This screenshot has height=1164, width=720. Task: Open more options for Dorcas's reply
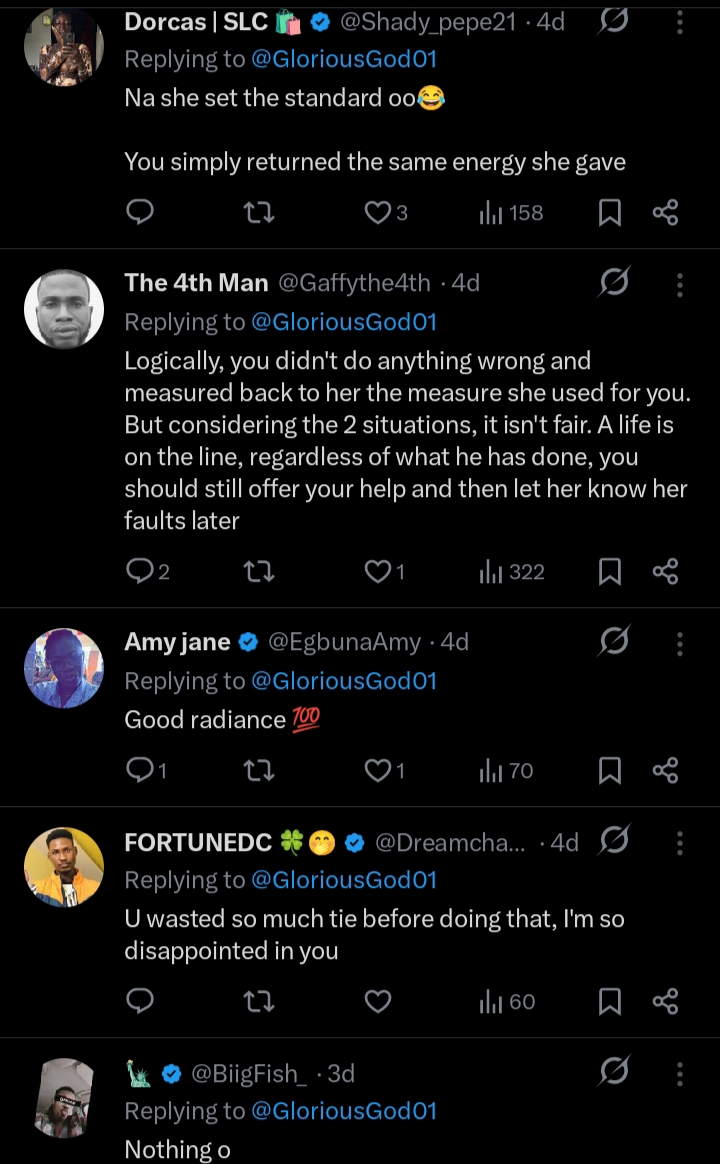tap(680, 22)
